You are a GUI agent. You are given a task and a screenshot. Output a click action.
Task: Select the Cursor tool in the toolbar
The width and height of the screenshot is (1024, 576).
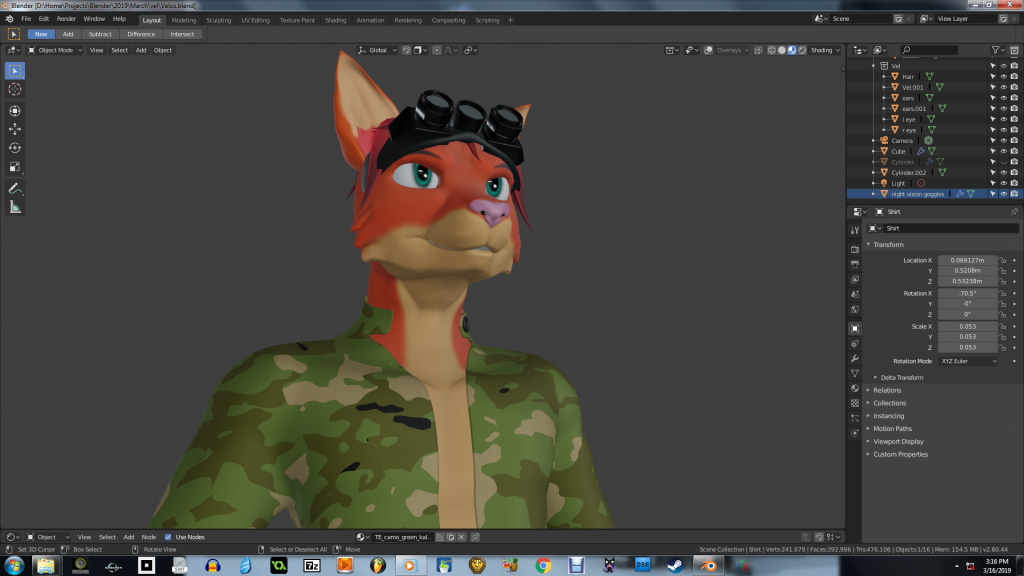click(15, 89)
